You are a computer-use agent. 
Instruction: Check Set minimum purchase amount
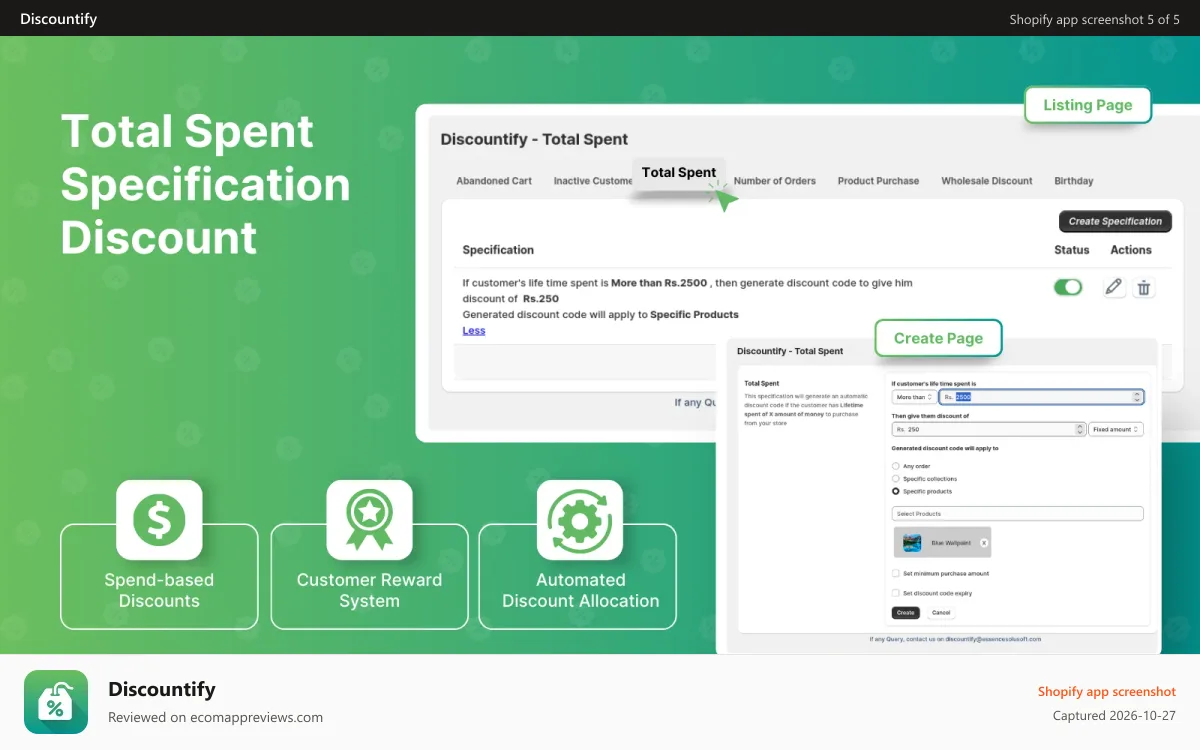pyautogui.click(x=895, y=574)
